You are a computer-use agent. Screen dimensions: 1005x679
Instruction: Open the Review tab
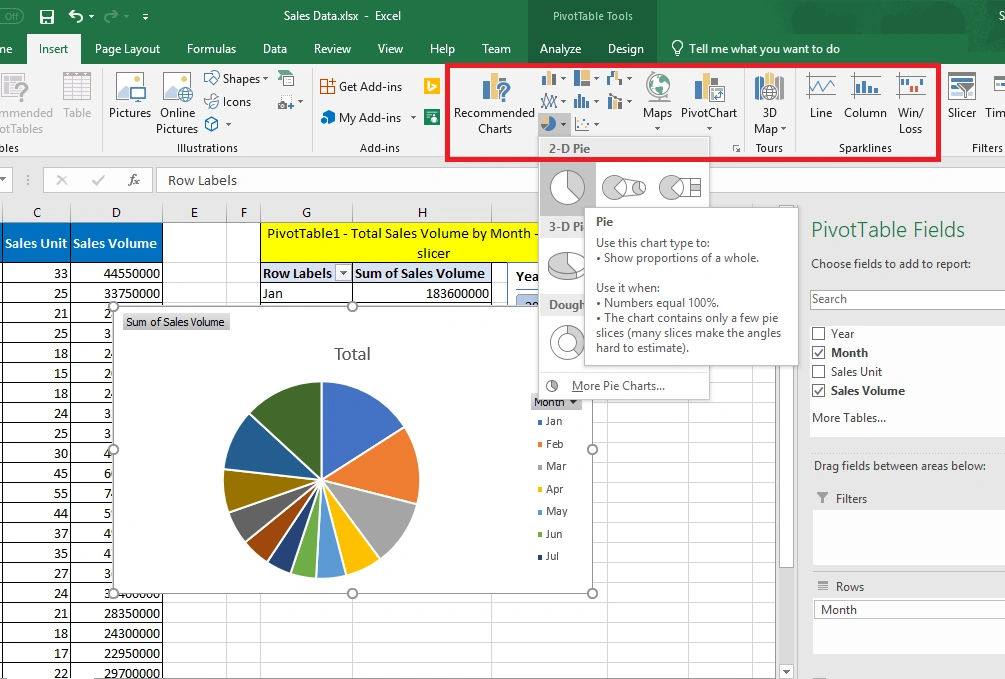click(x=332, y=49)
